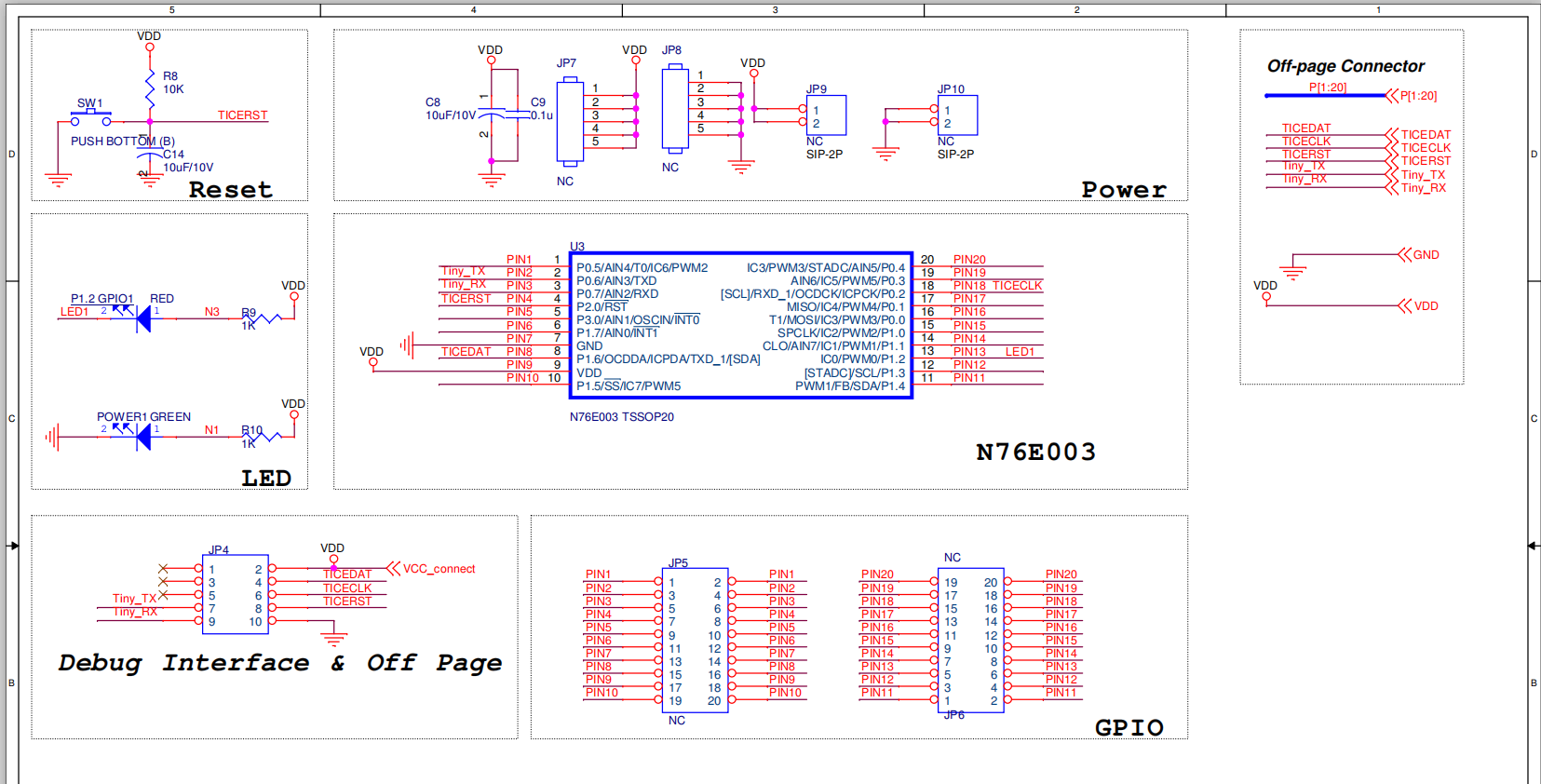Select the JP5 GPIO header body
Viewport: 1541px width, 784px height.
[695, 641]
